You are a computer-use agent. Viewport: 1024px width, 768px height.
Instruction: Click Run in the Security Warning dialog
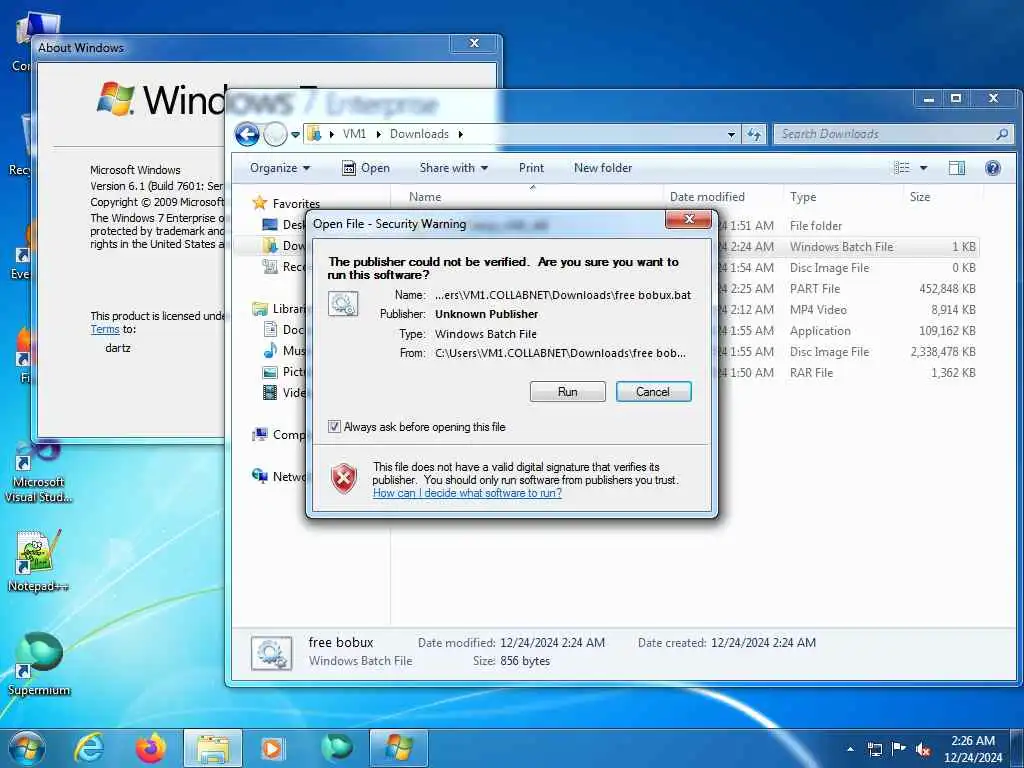[568, 392]
